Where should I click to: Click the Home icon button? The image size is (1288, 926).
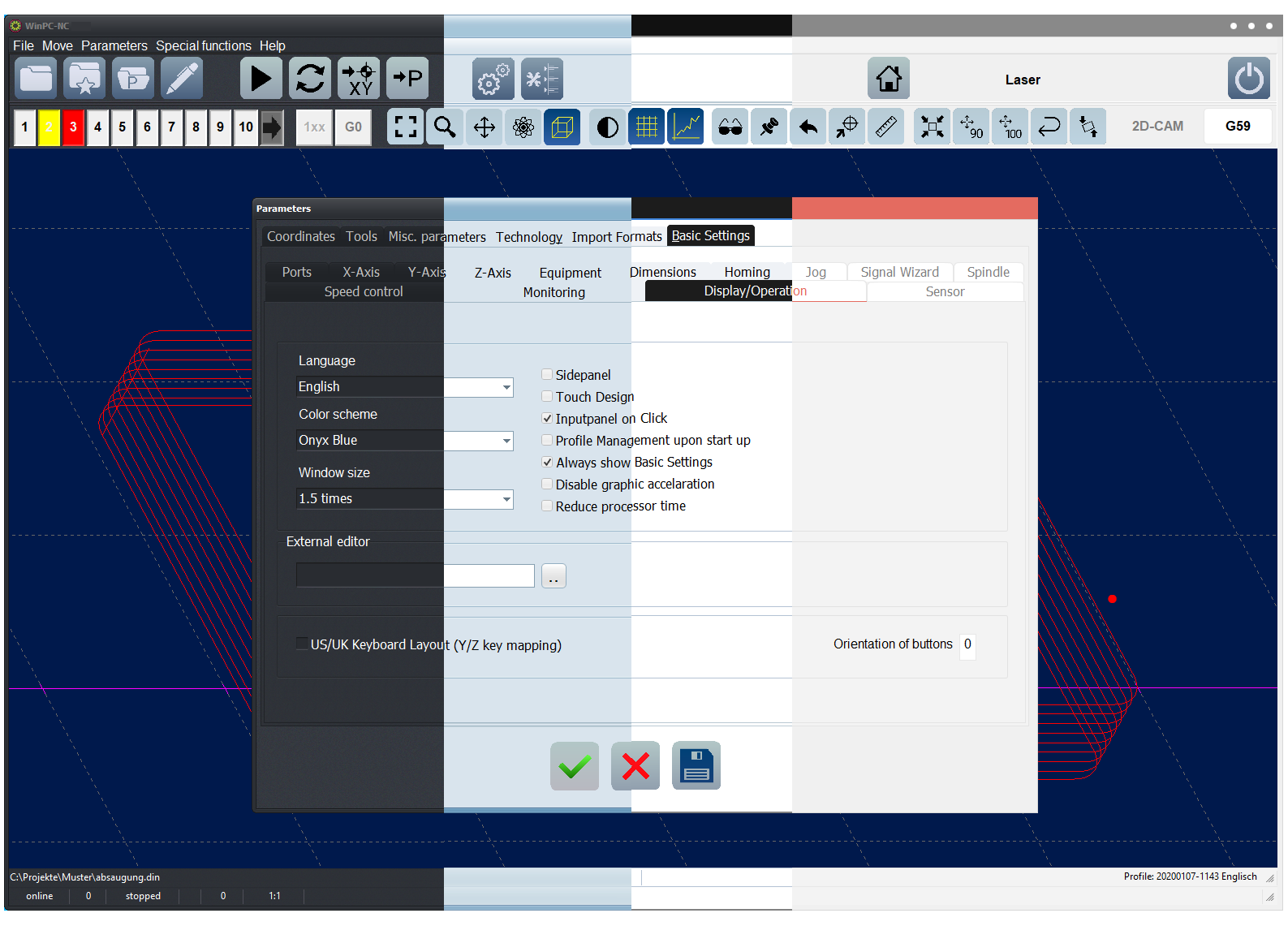(x=889, y=79)
